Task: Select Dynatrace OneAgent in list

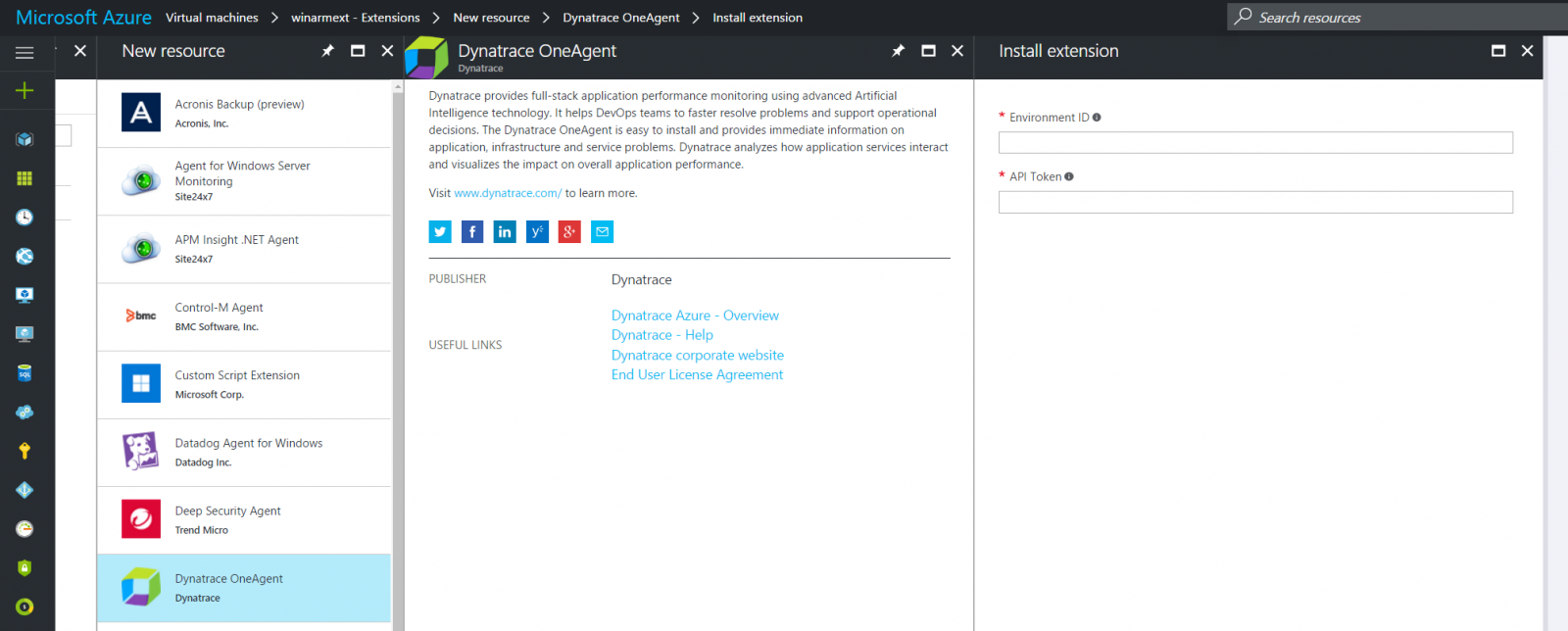Action: click(x=244, y=588)
